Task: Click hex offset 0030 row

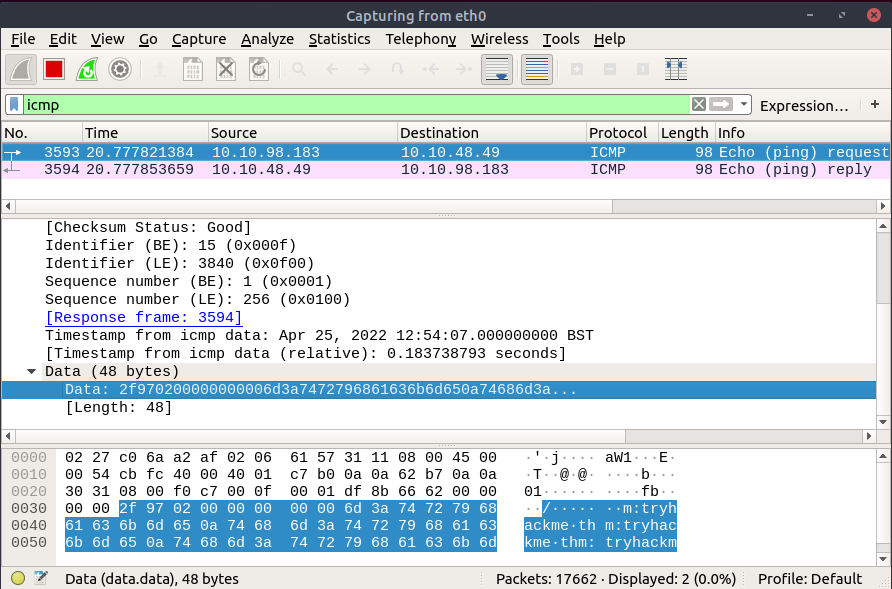Action: (29, 508)
